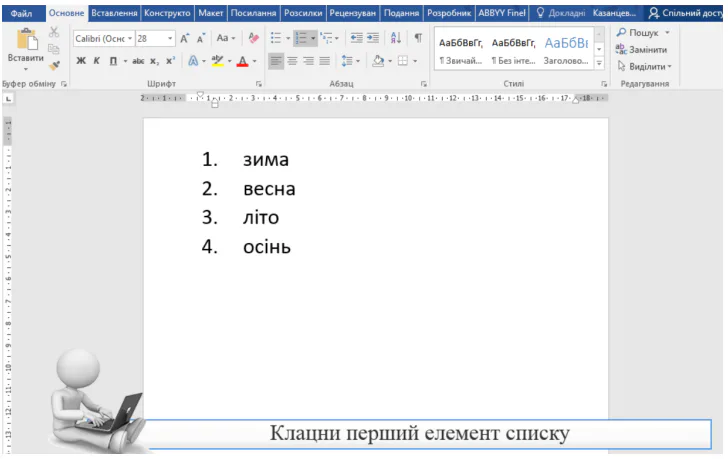Toggle italic formatting (К)

click(96, 61)
